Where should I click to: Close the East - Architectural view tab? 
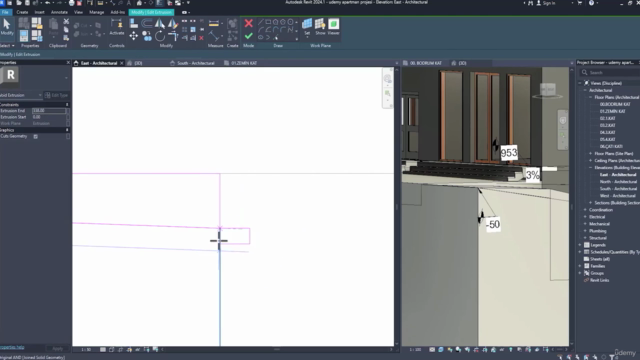(x=122, y=63)
